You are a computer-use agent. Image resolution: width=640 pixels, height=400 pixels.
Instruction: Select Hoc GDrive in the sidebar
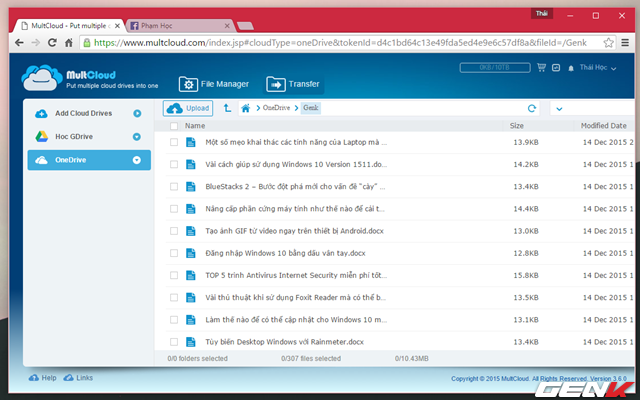pos(75,137)
